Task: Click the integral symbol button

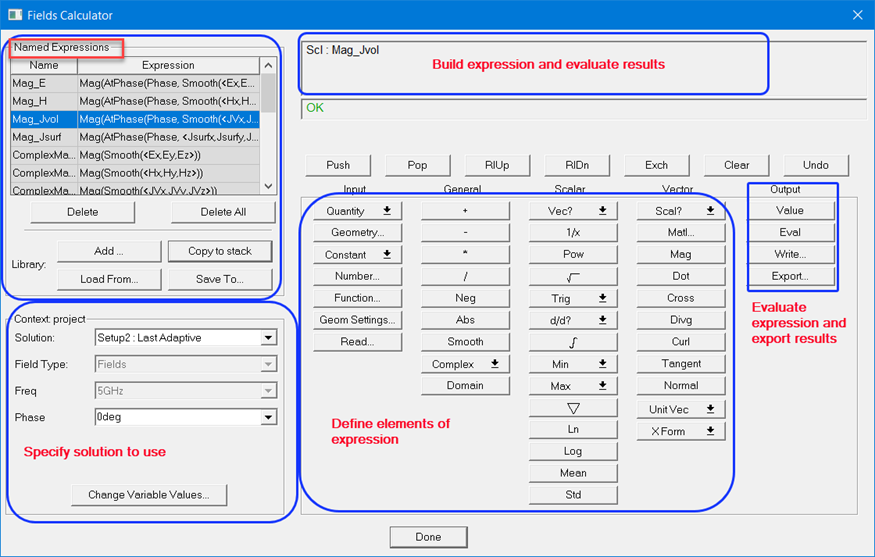Action: [573, 342]
